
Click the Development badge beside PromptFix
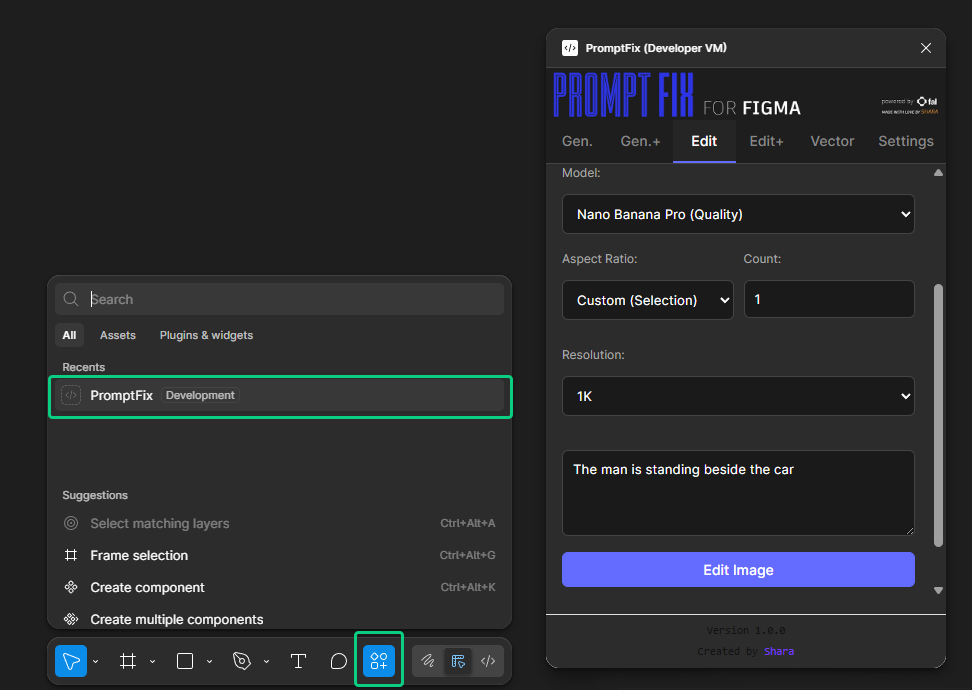(200, 395)
